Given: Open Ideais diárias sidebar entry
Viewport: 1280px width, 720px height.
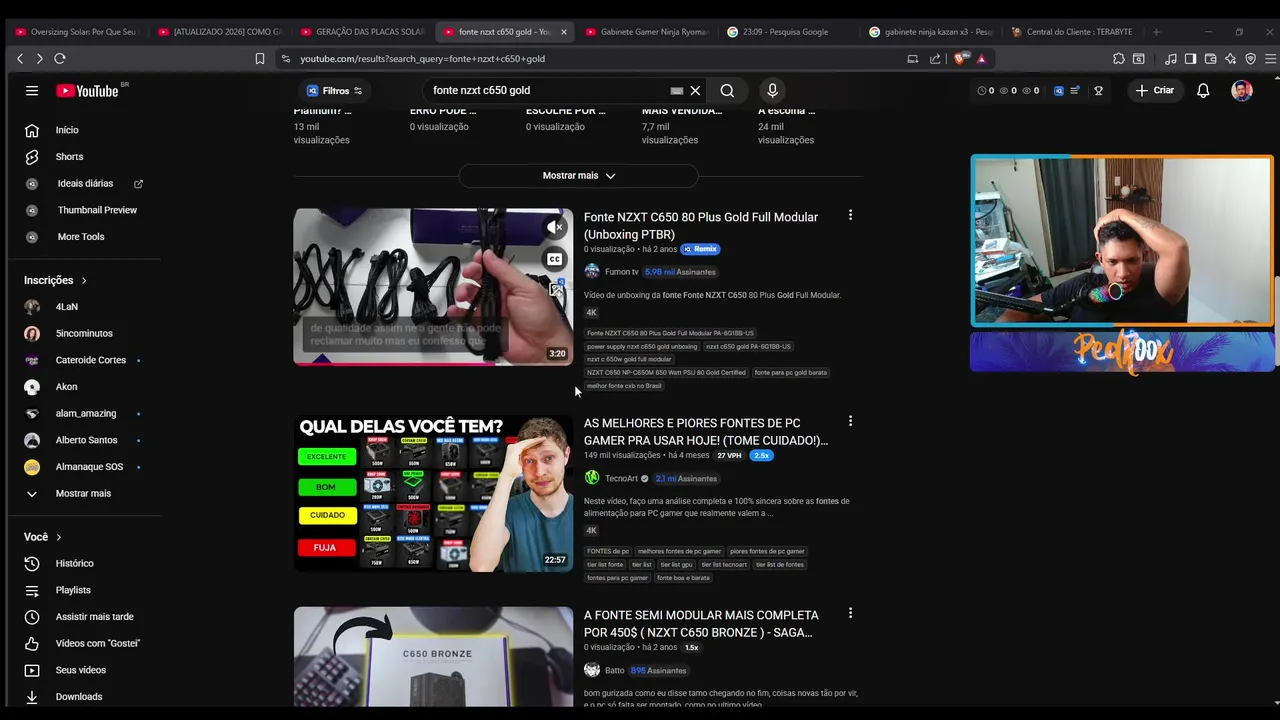Looking at the screenshot, I should point(85,183).
